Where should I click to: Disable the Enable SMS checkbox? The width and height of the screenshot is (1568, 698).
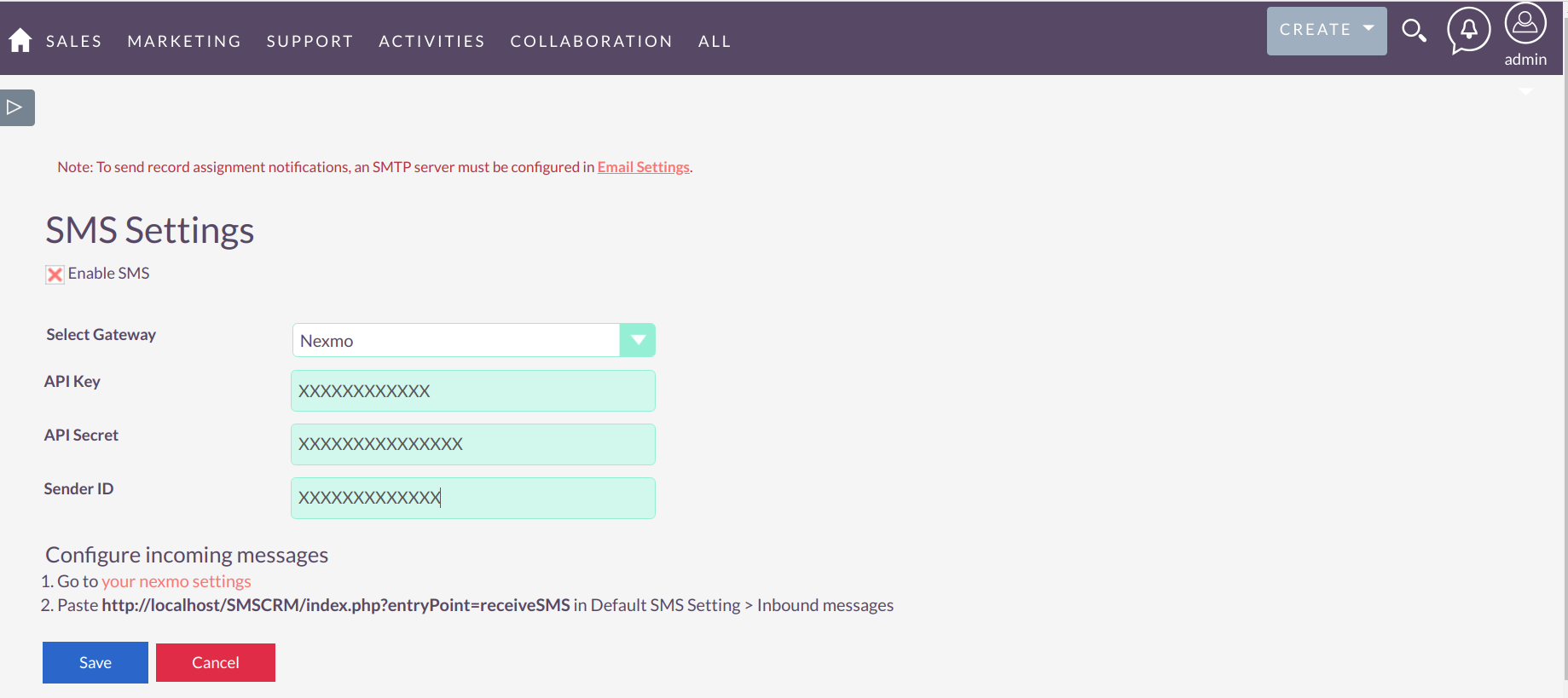(x=55, y=274)
